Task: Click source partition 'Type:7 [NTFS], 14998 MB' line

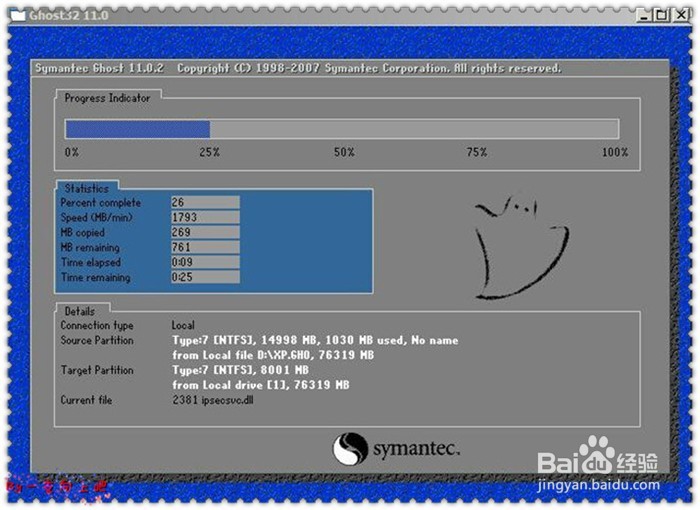Action: pos(315,340)
